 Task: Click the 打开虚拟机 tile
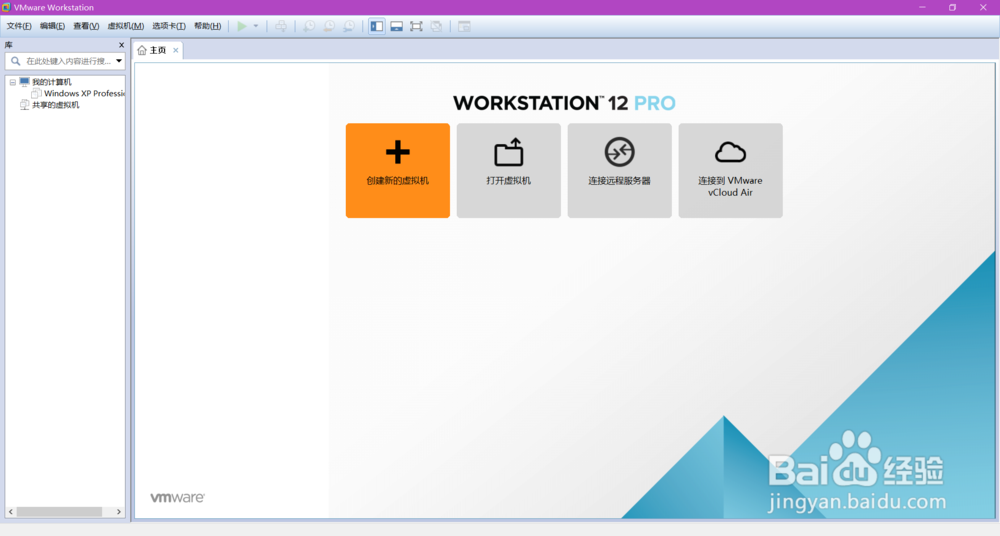click(509, 170)
